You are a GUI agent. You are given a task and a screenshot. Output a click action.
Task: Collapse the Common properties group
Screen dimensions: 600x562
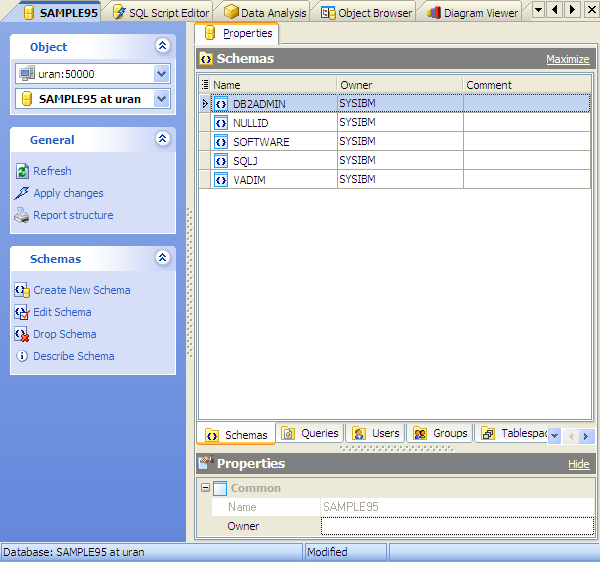tap(205, 488)
